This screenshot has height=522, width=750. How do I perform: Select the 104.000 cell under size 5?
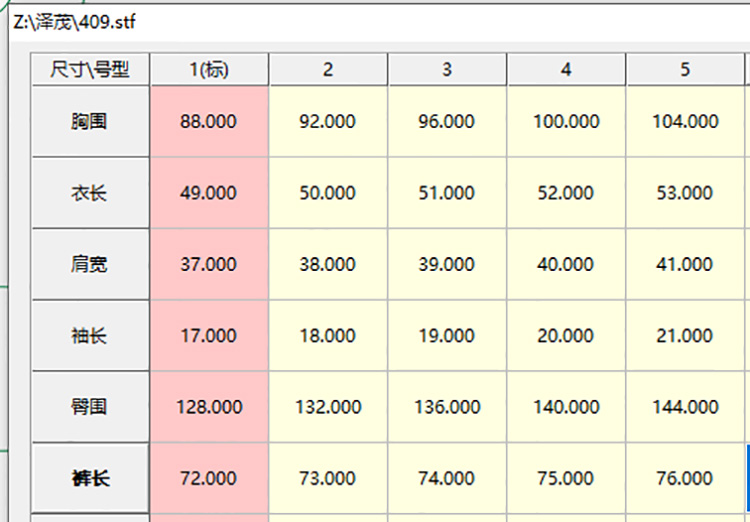[685, 122]
